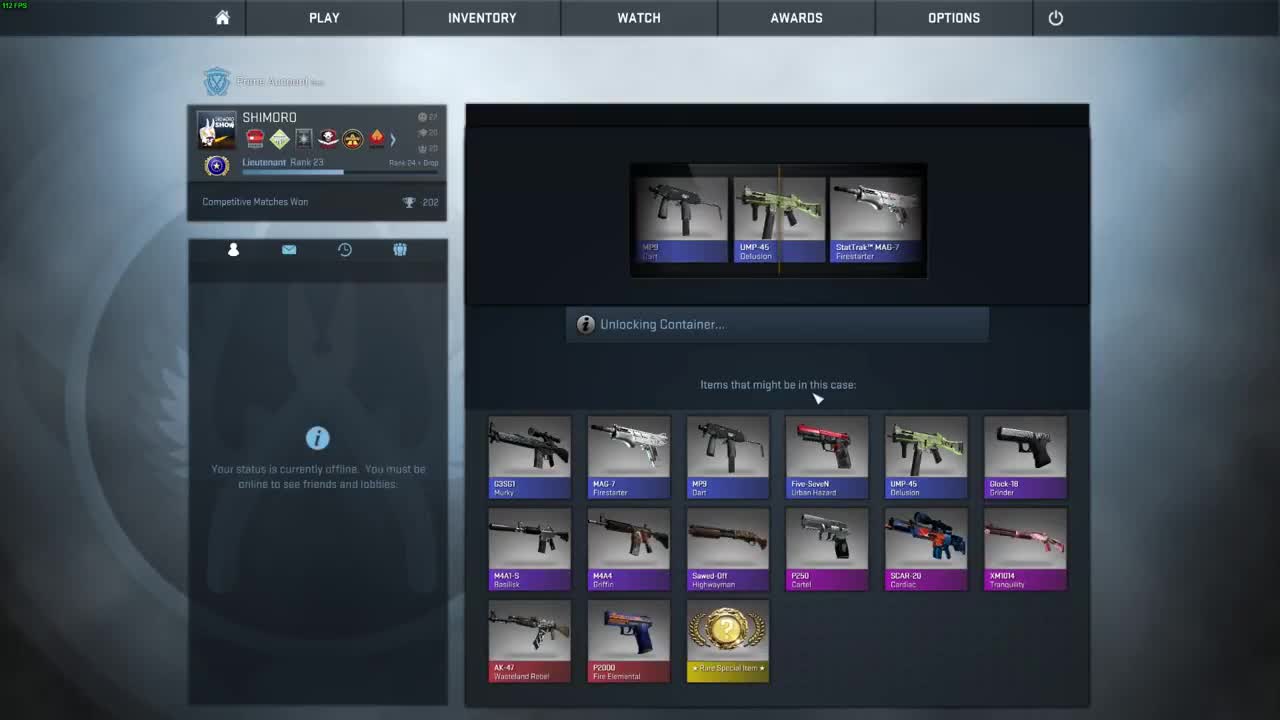
Task: Select the M4A1-S Basilisk skin
Action: (530, 550)
